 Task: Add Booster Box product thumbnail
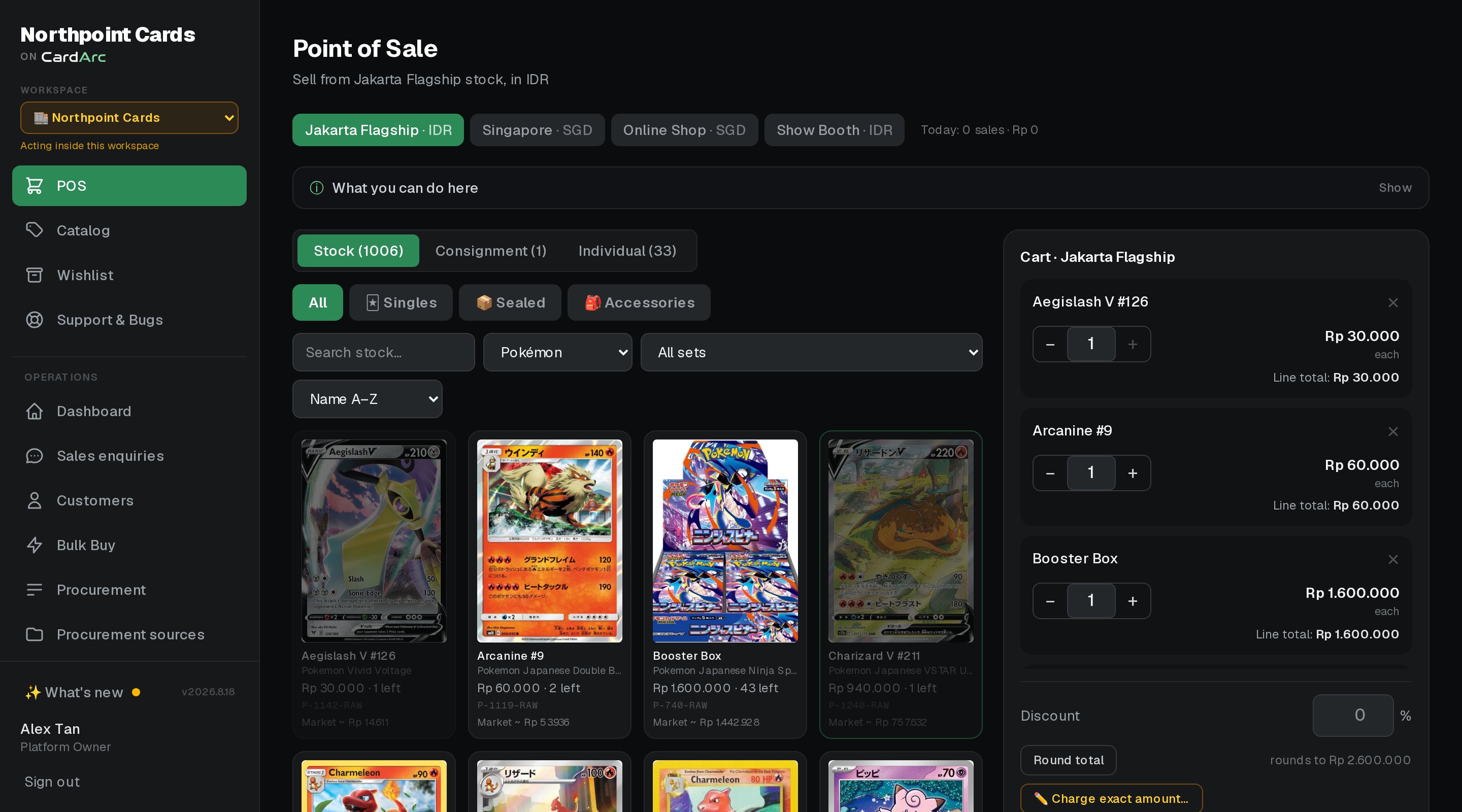(725, 541)
